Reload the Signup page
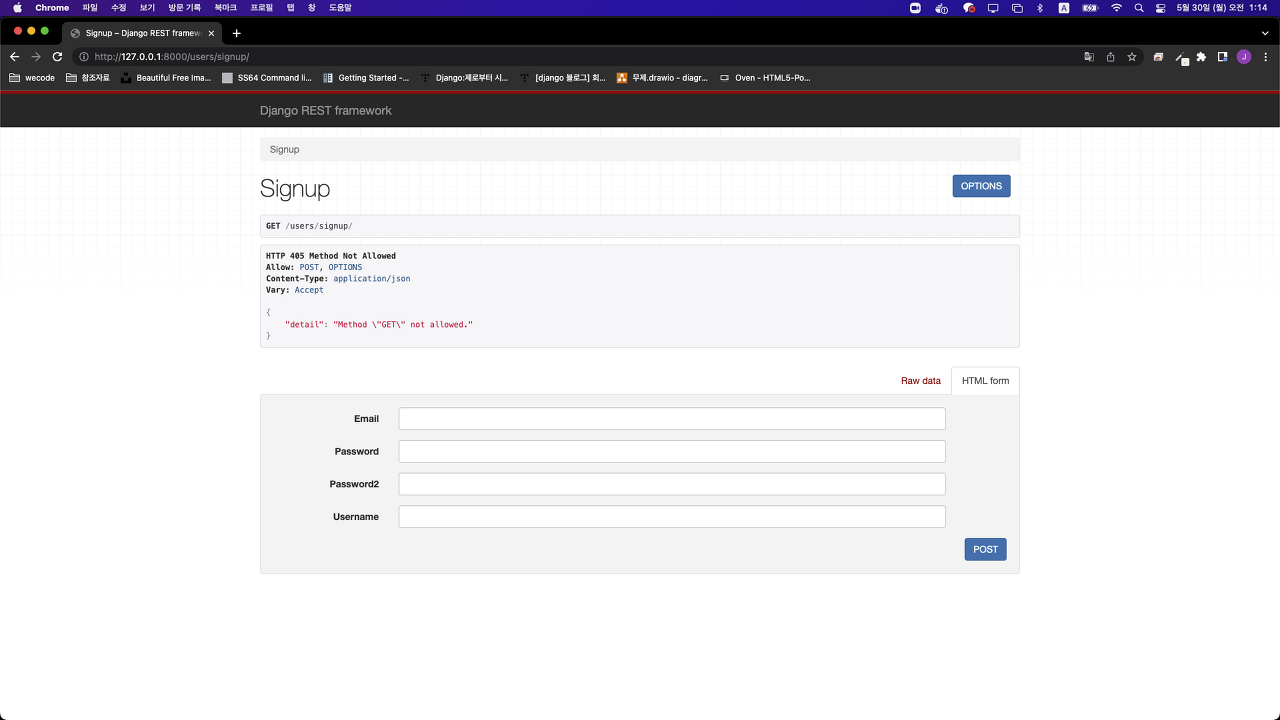The image size is (1280, 720). click(x=58, y=57)
